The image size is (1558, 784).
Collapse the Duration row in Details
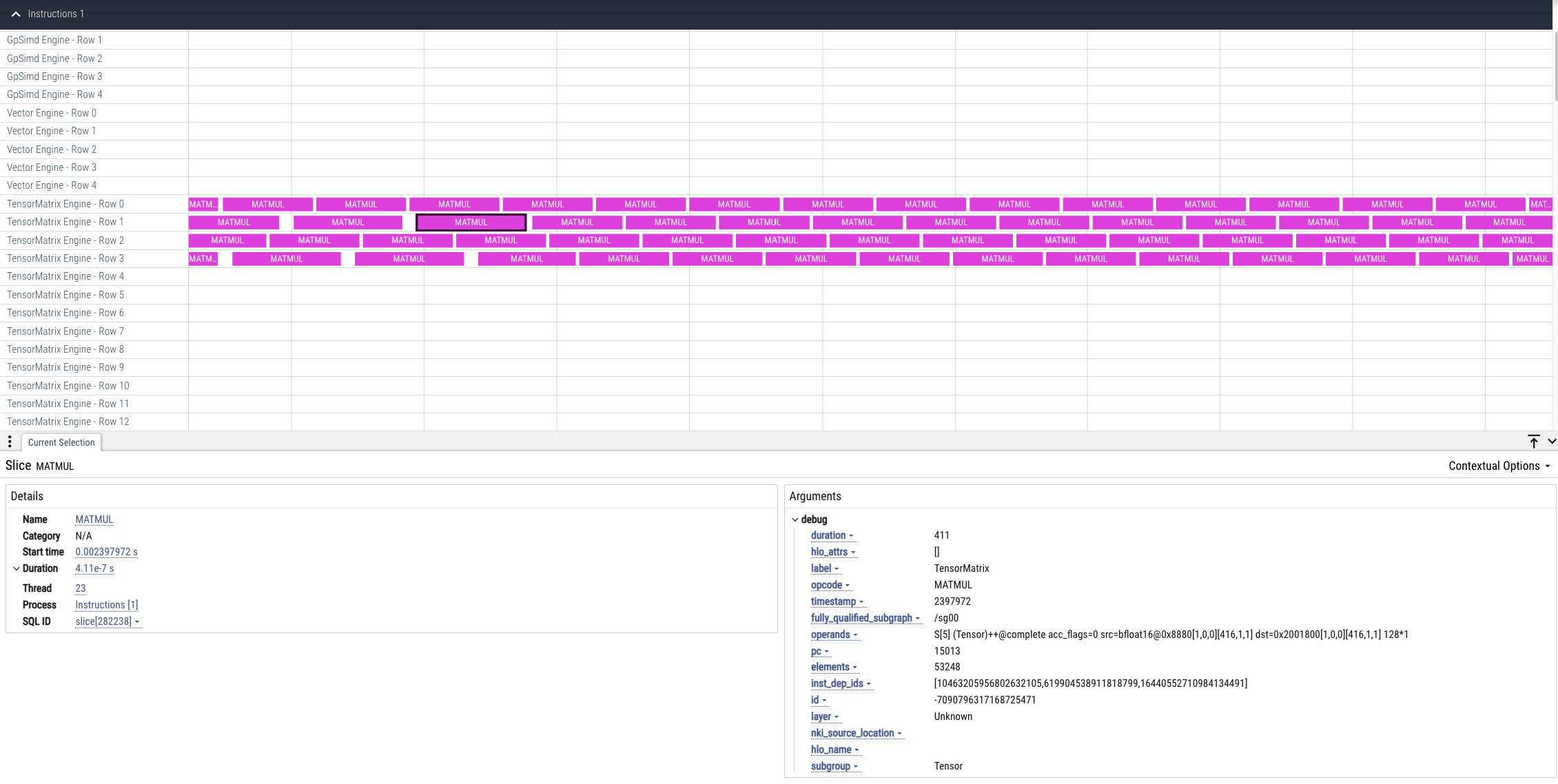click(17, 568)
